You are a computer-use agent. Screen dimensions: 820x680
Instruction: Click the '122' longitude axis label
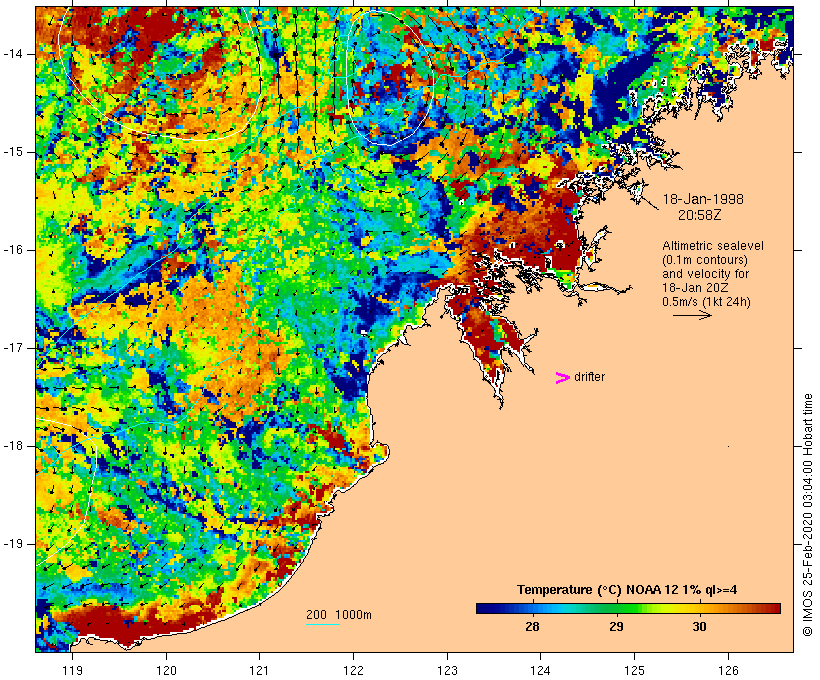[354, 670]
